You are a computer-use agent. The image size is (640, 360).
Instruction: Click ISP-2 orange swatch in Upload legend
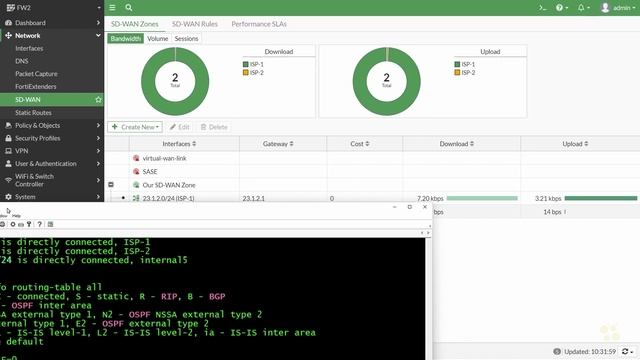tap(457, 72)
